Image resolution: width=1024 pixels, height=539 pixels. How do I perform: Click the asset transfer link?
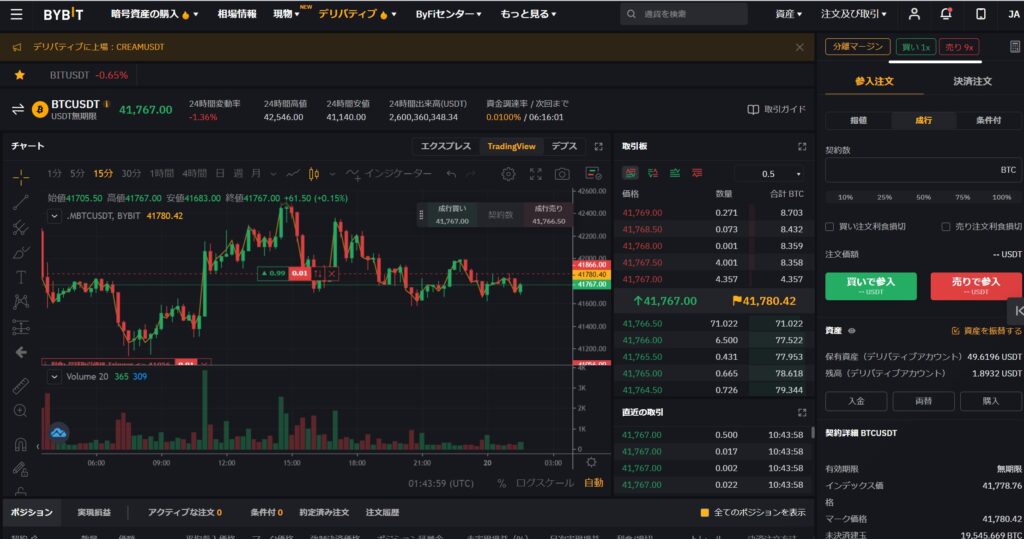point(987,331)
